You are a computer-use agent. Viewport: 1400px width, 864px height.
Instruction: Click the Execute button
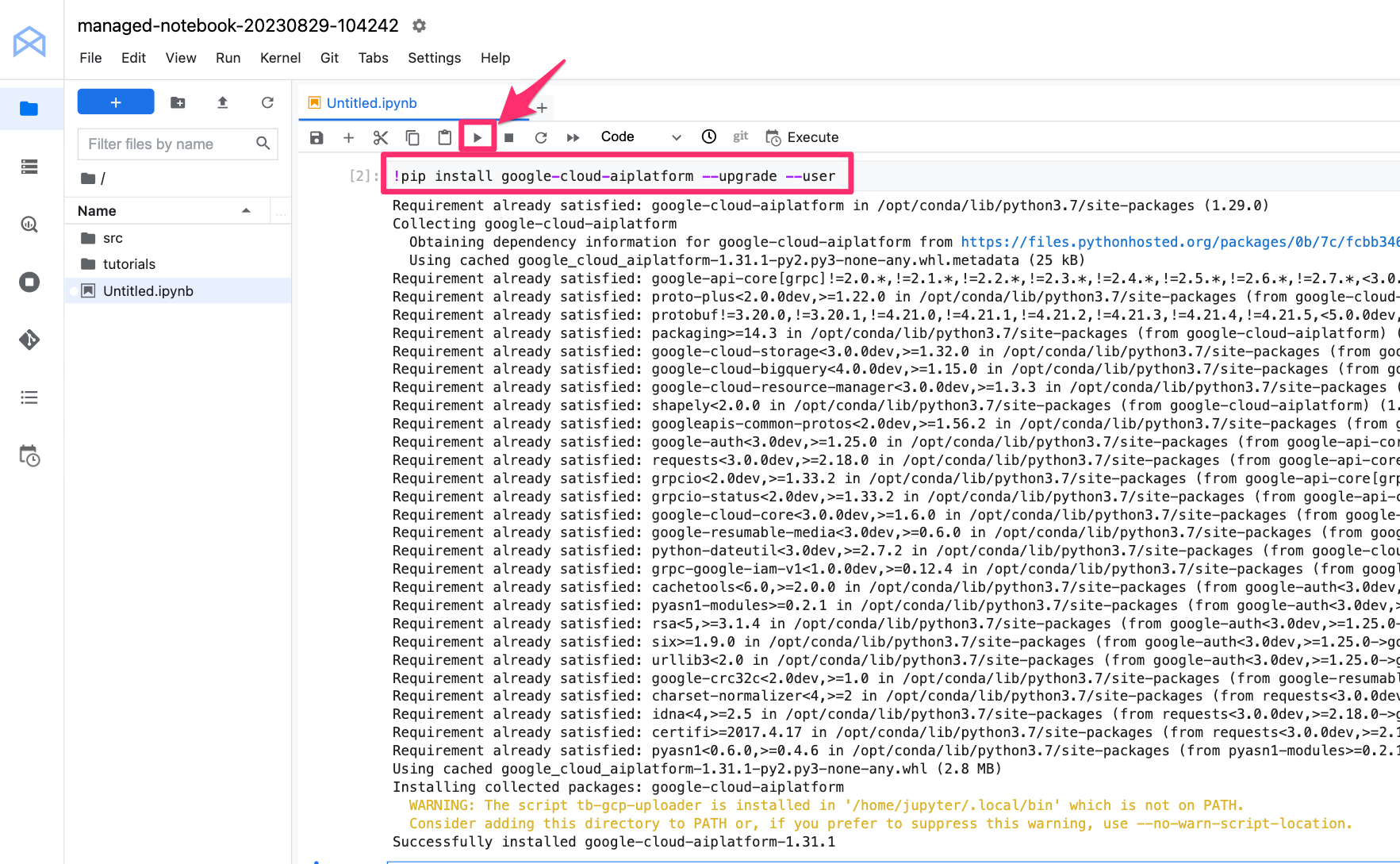[802, 136]
